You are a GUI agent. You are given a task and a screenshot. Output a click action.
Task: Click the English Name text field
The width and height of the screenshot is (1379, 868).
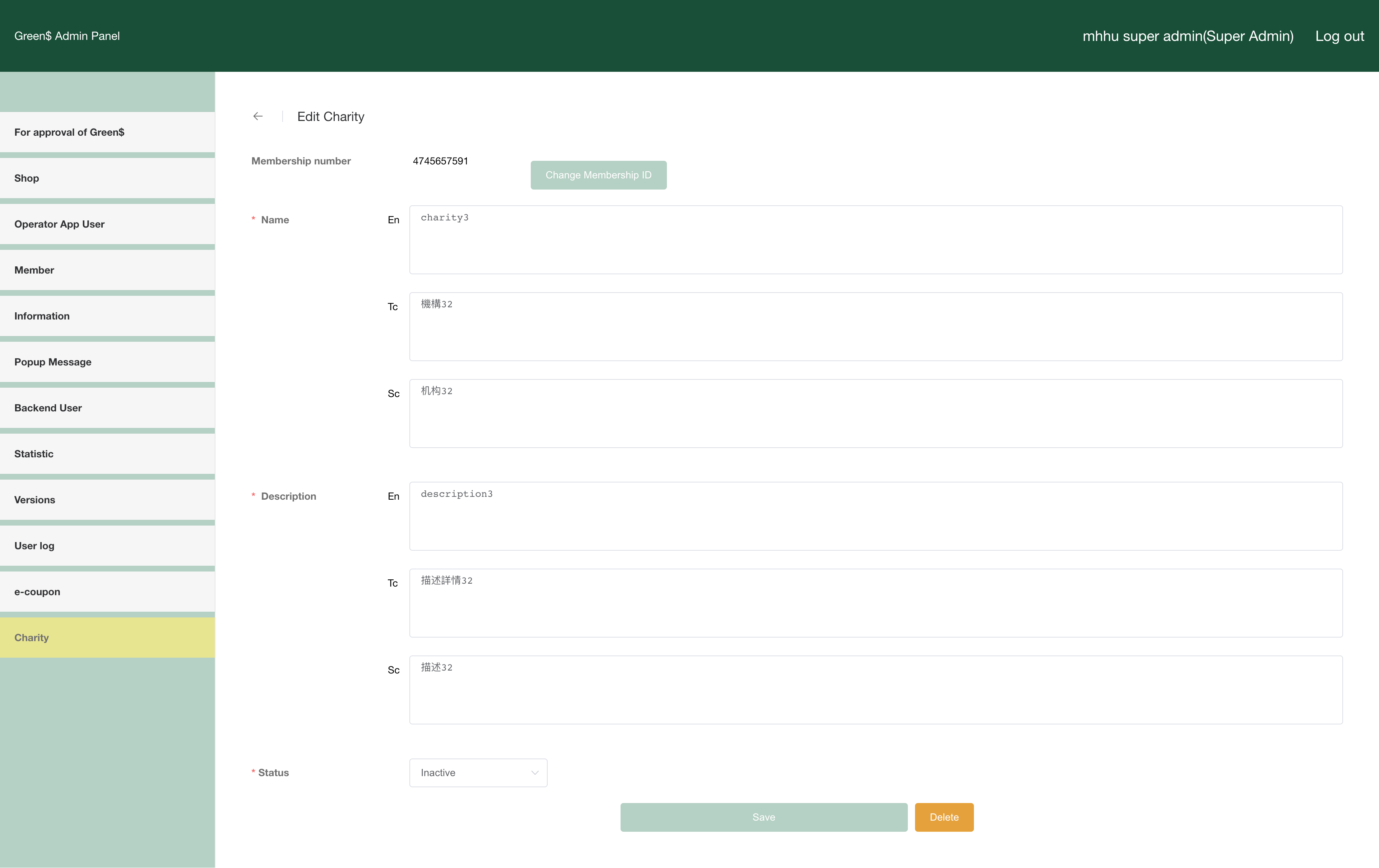pyautogui.click(x=875, y=239)
